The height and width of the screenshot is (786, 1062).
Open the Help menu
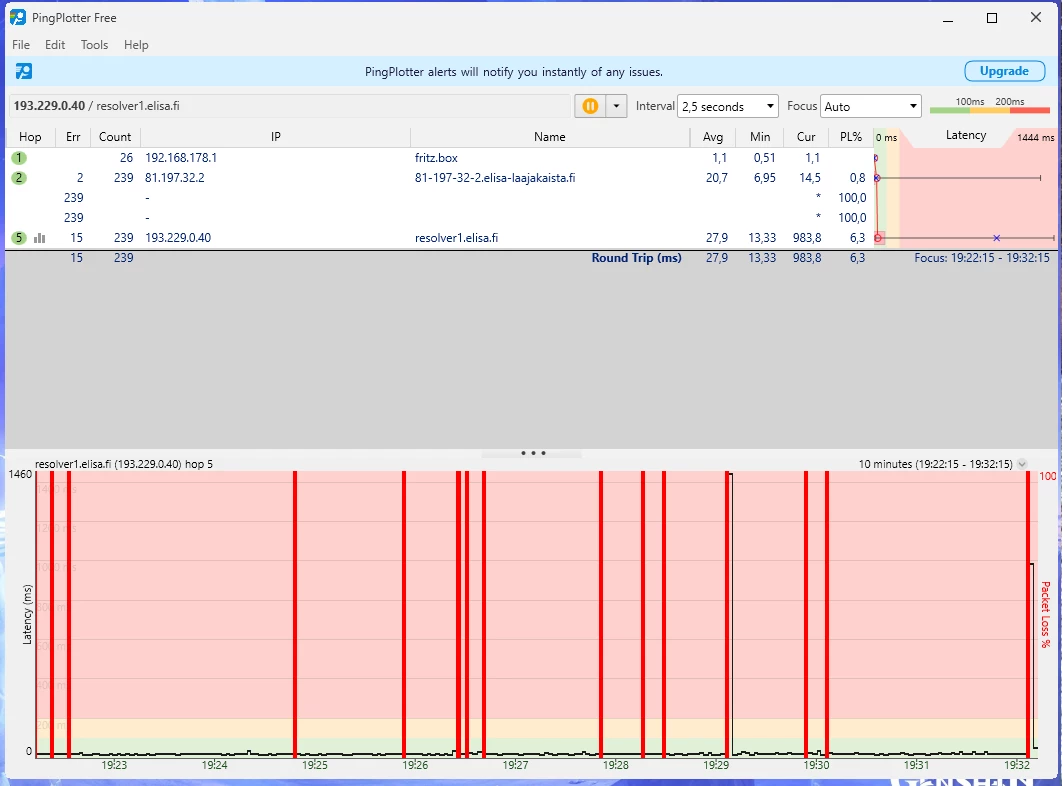point(136,45)
